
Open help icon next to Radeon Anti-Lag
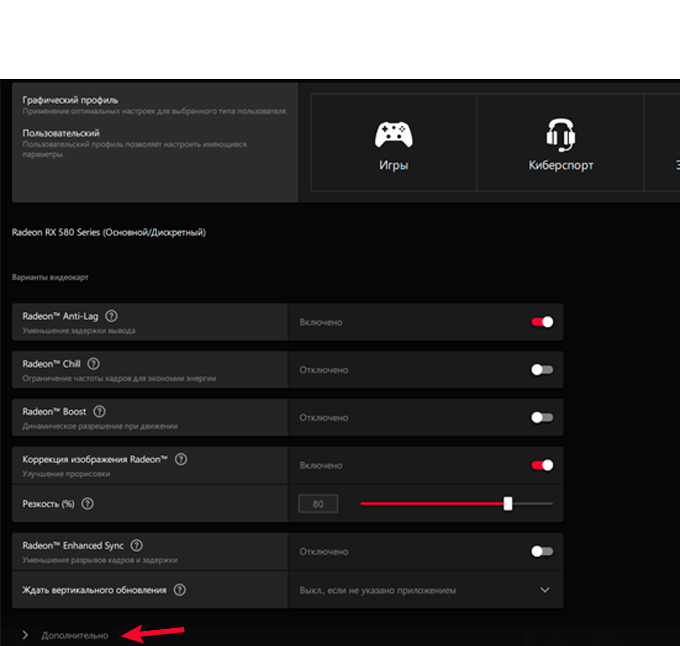click(x=111, y=316)
